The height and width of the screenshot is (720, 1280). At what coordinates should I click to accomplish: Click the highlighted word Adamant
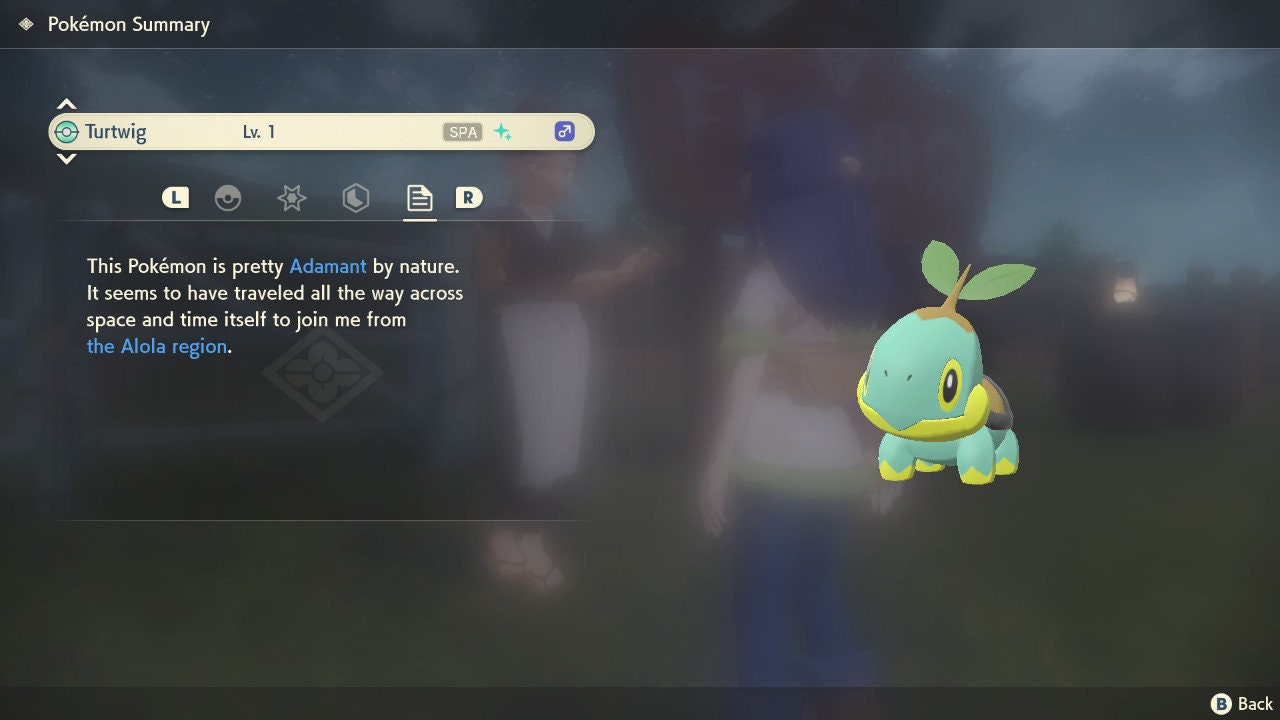tap(328, 267)
